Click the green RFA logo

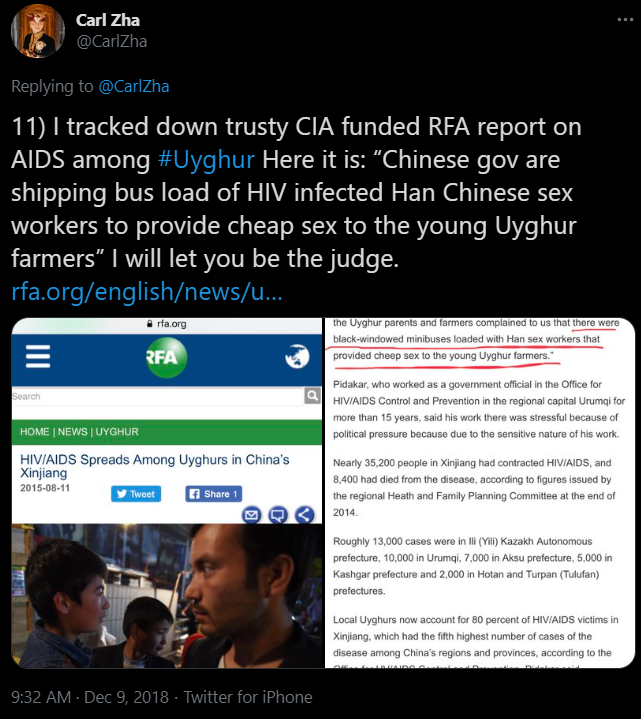166,357
